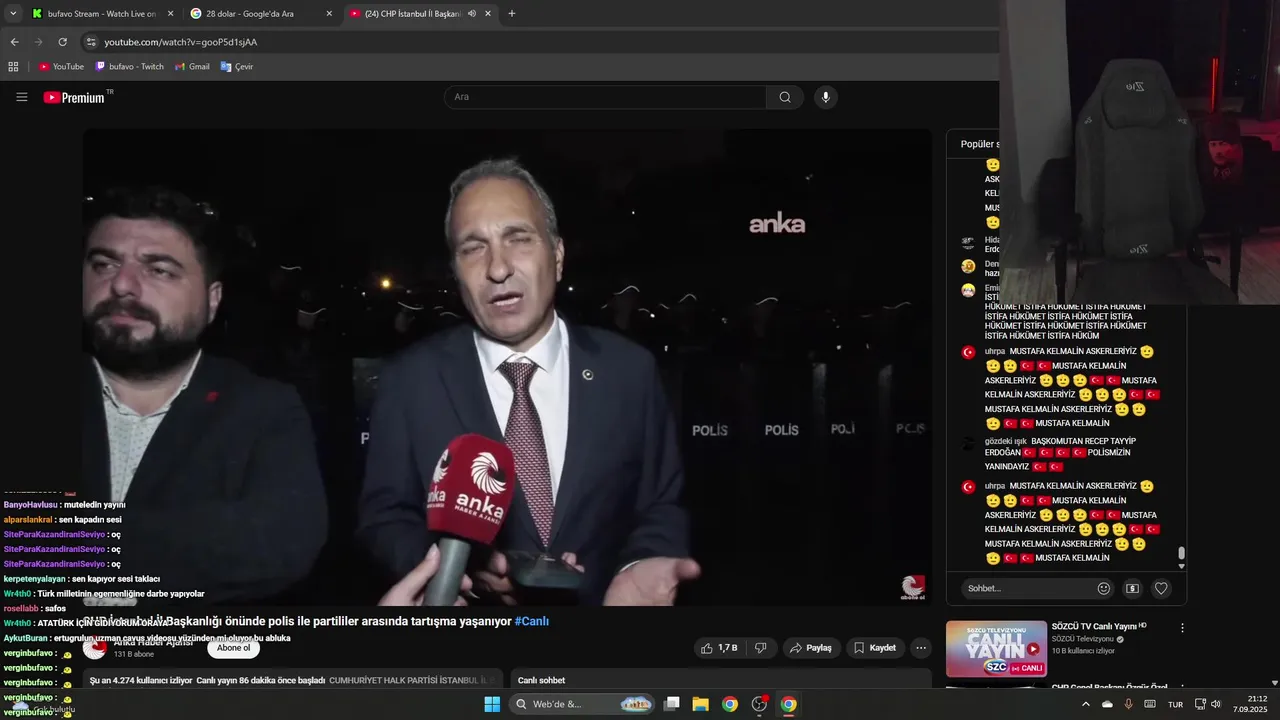Share the video with Paylaş
The width and height of the screenshot is (1280, 720).
811,648
